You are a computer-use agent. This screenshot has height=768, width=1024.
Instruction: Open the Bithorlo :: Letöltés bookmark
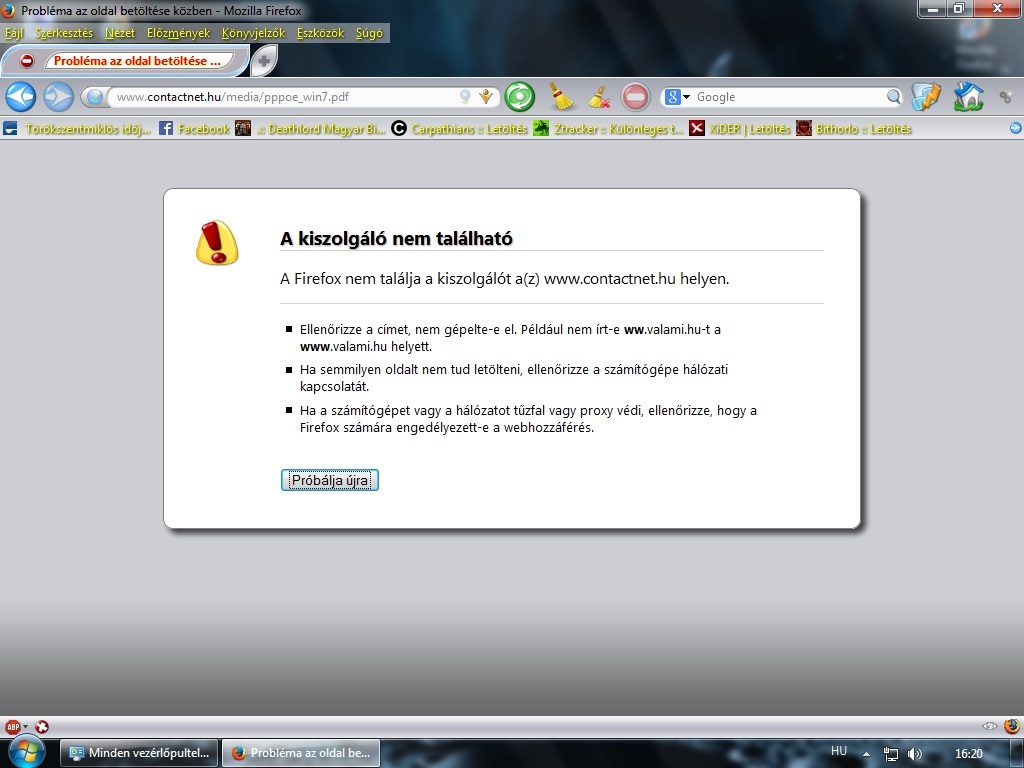[x=853, y=129]
